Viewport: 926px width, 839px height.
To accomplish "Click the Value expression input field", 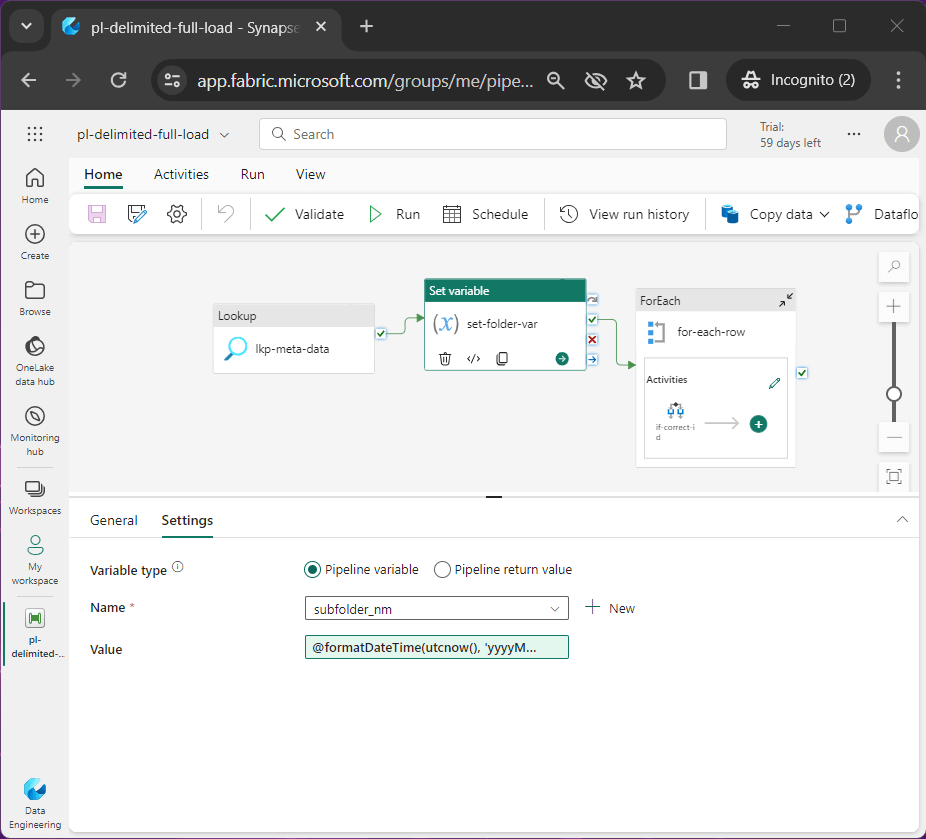I will (436, 648).
